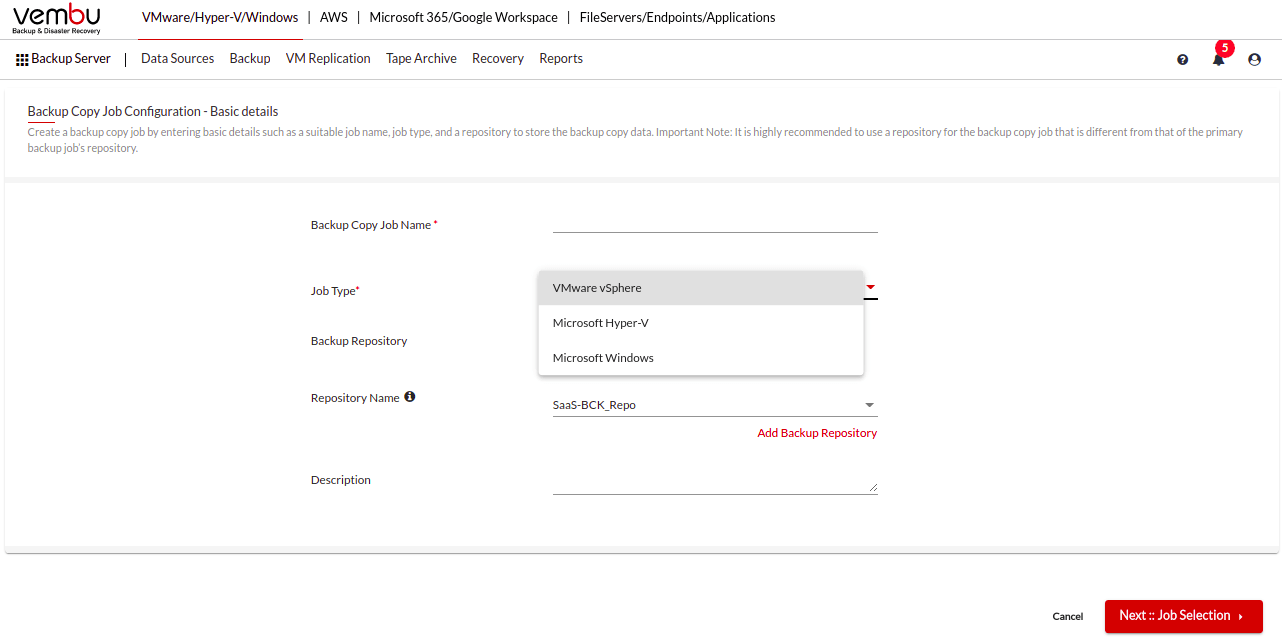Viewport: 1282px width, 637px height.
Task: Open the Data Sources menu
Action: (x=178, y=59)
